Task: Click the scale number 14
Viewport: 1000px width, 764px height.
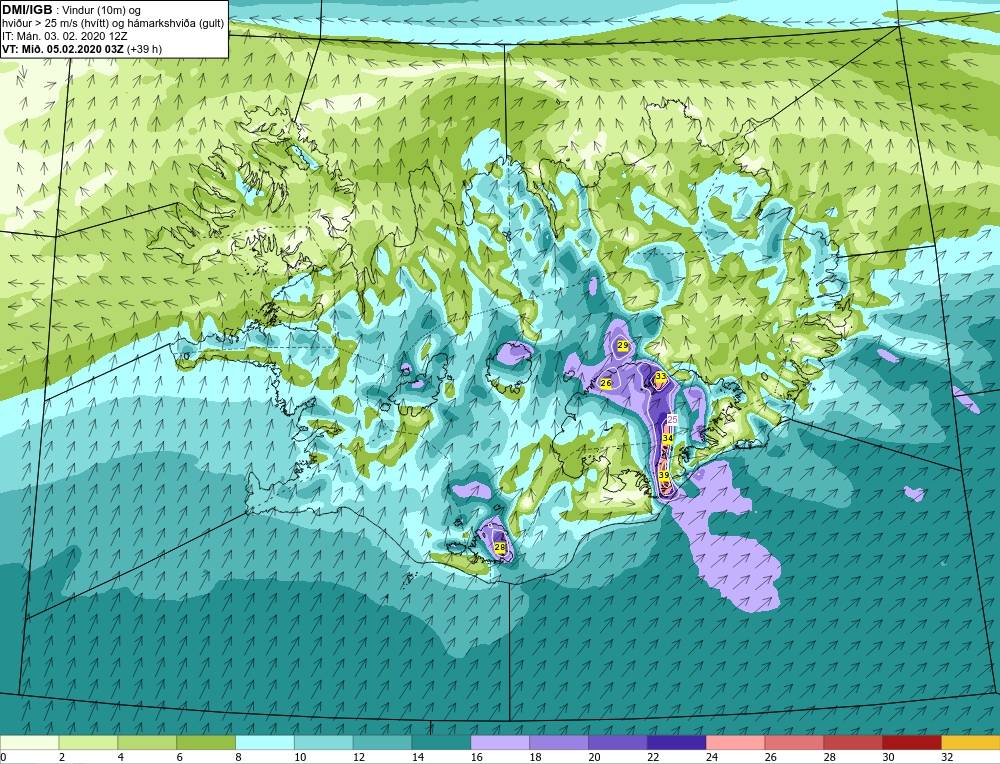Action: click(418, 757)
